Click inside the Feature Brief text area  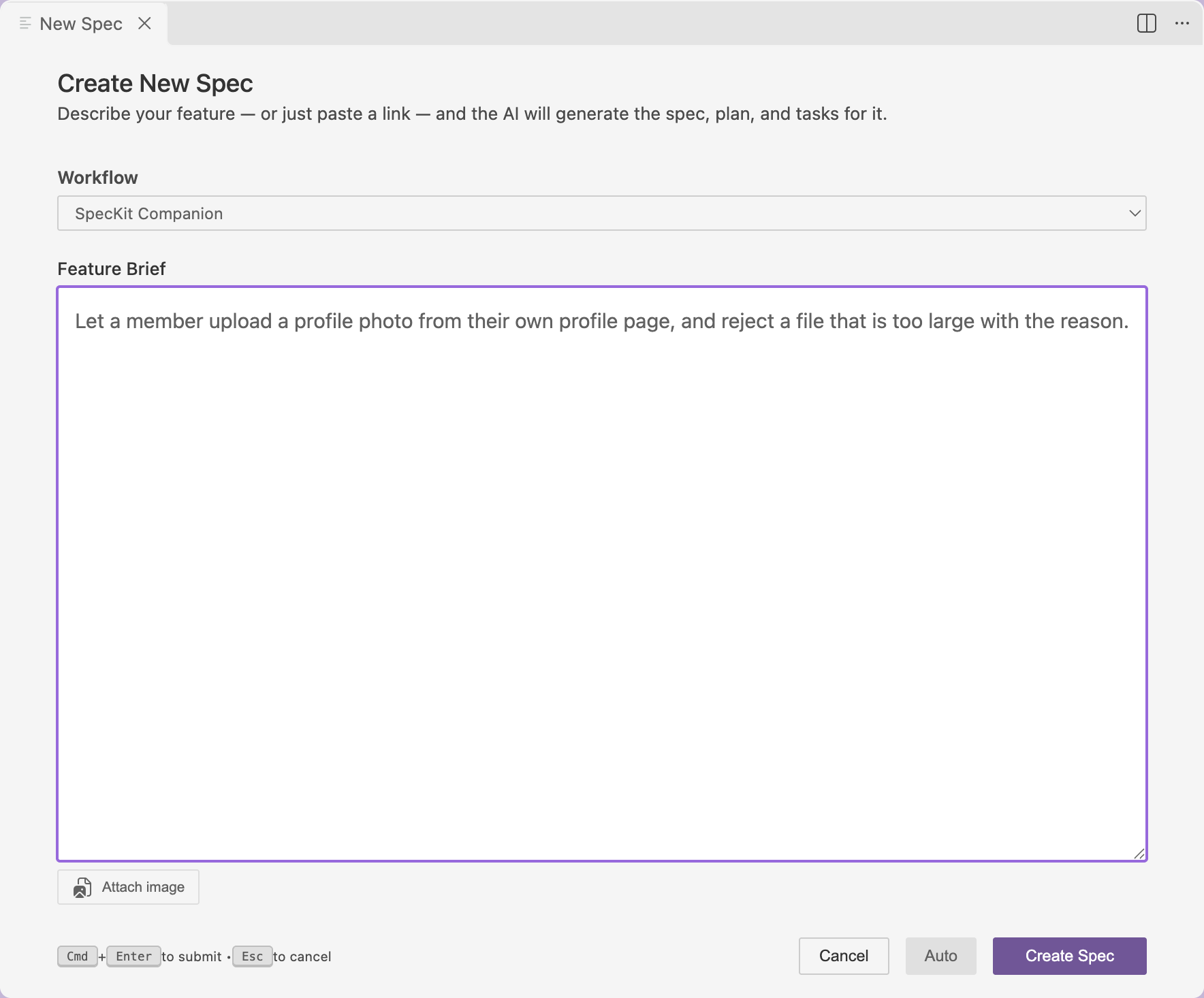[x=602, y=574]
